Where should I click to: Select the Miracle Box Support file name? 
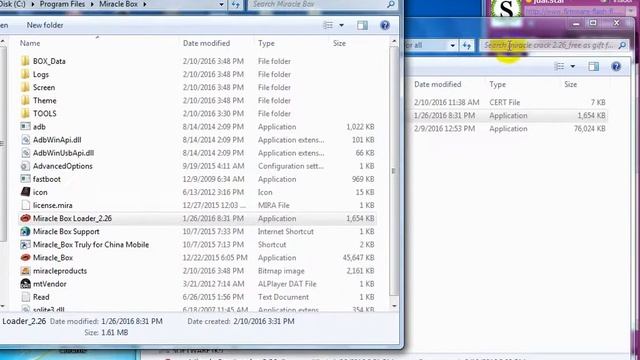pyautogui.click(x=66, y=231)
